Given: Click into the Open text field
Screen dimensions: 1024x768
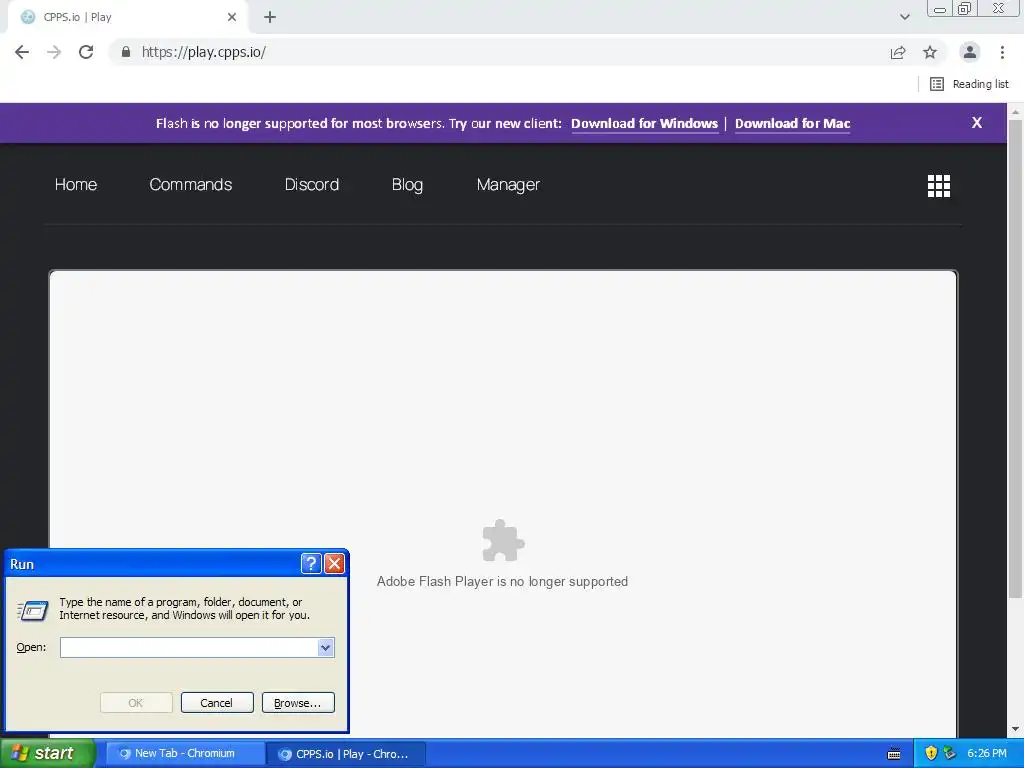Looking at the screenshot, I should (189, 647).
